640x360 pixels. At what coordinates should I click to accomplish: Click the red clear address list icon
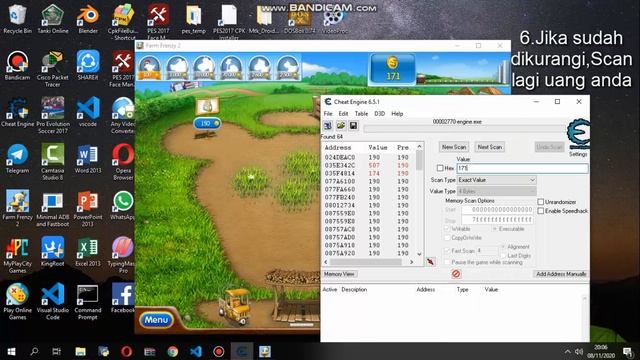[456, 274]
